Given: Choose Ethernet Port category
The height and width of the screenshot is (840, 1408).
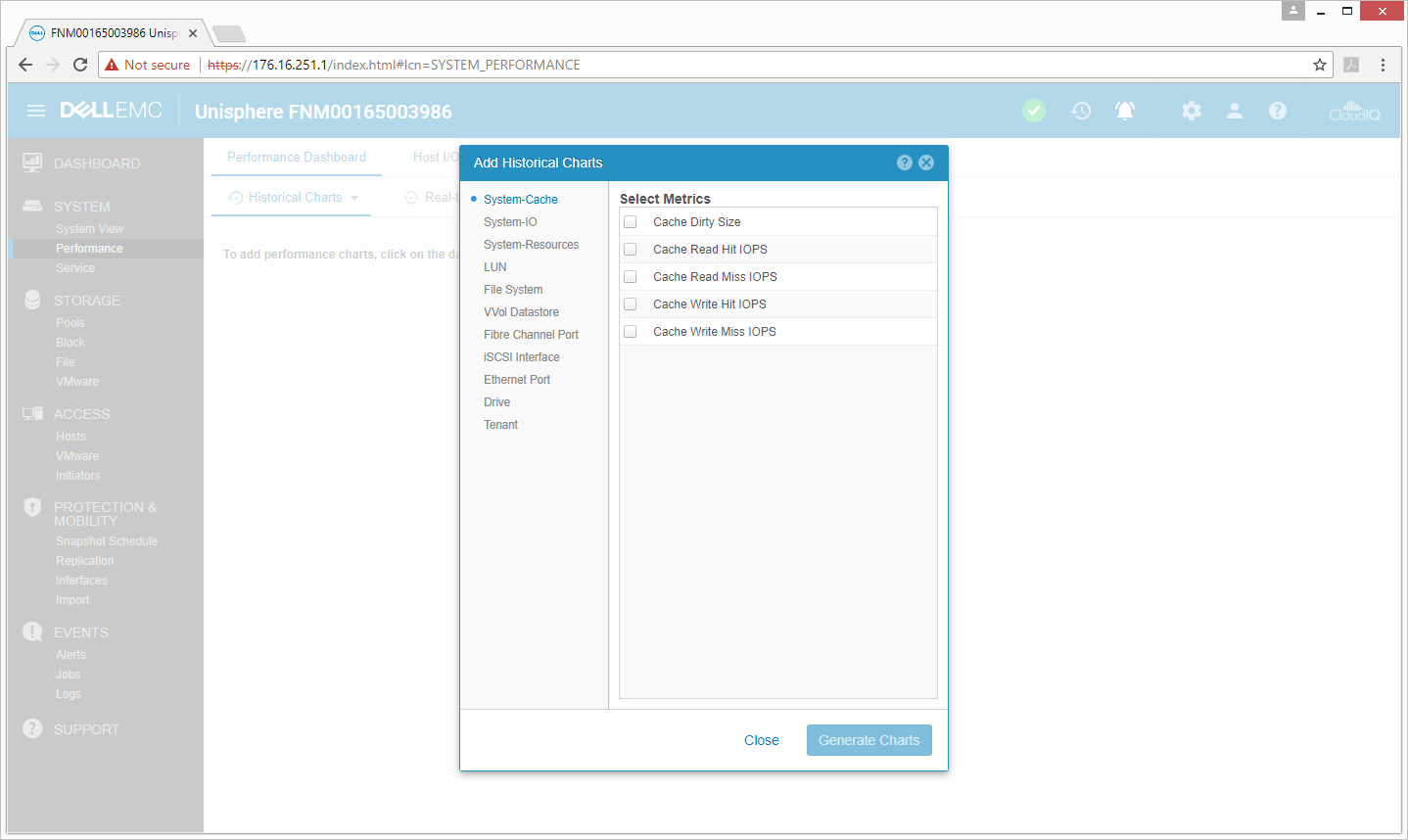Looking at the screenshot, I should click(x=517, y=380).
